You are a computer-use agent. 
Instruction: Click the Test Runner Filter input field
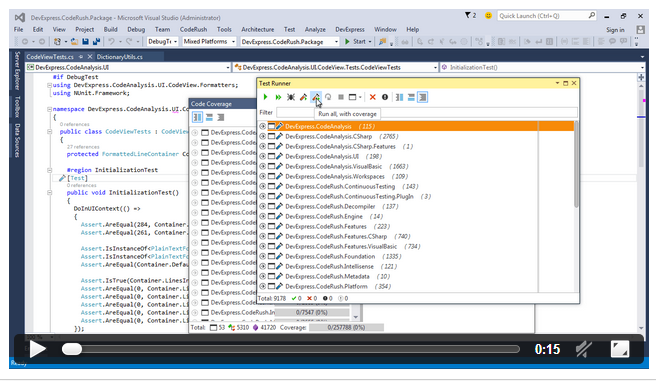pos(427,112)
